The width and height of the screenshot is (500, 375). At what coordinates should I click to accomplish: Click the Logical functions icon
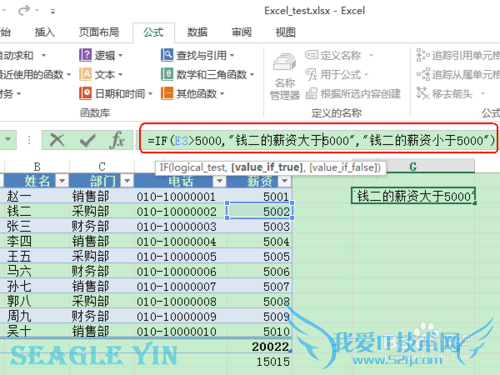pos(85,55)
